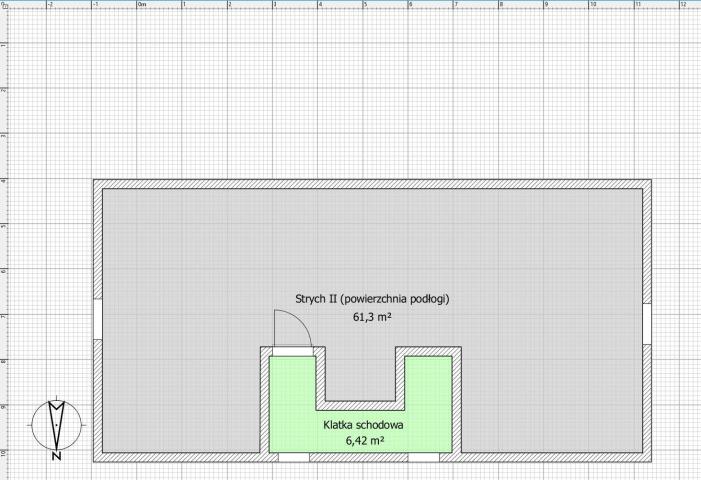Image resolution: width=701 pixels, height=480 pixels.
Task: Select the compass rose on the plan
Action: [x=56, y=427]
